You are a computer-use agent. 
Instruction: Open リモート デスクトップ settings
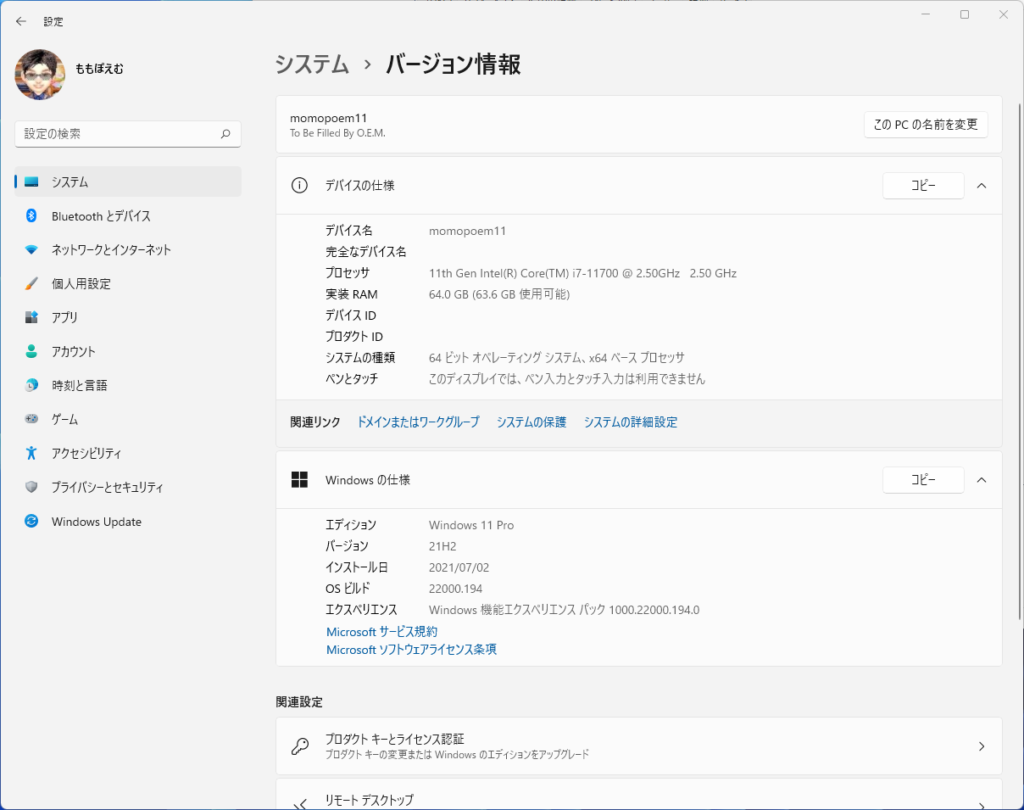click(639, 794)
